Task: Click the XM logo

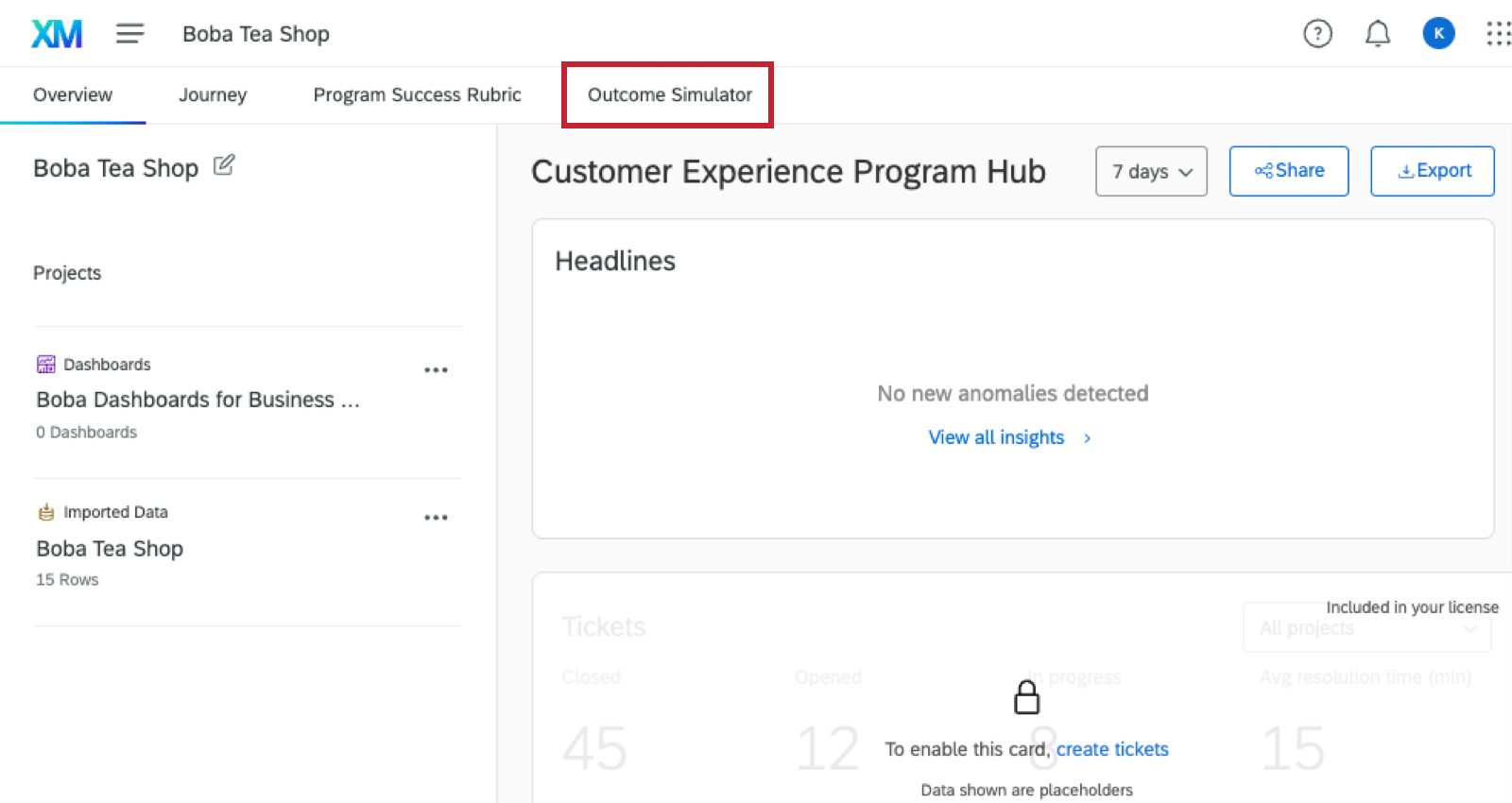Action: click(x=57, y=34)
